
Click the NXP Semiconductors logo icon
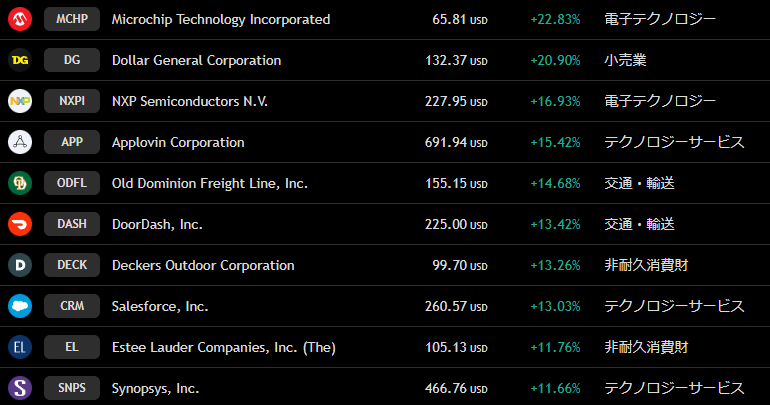click(20, 101)
